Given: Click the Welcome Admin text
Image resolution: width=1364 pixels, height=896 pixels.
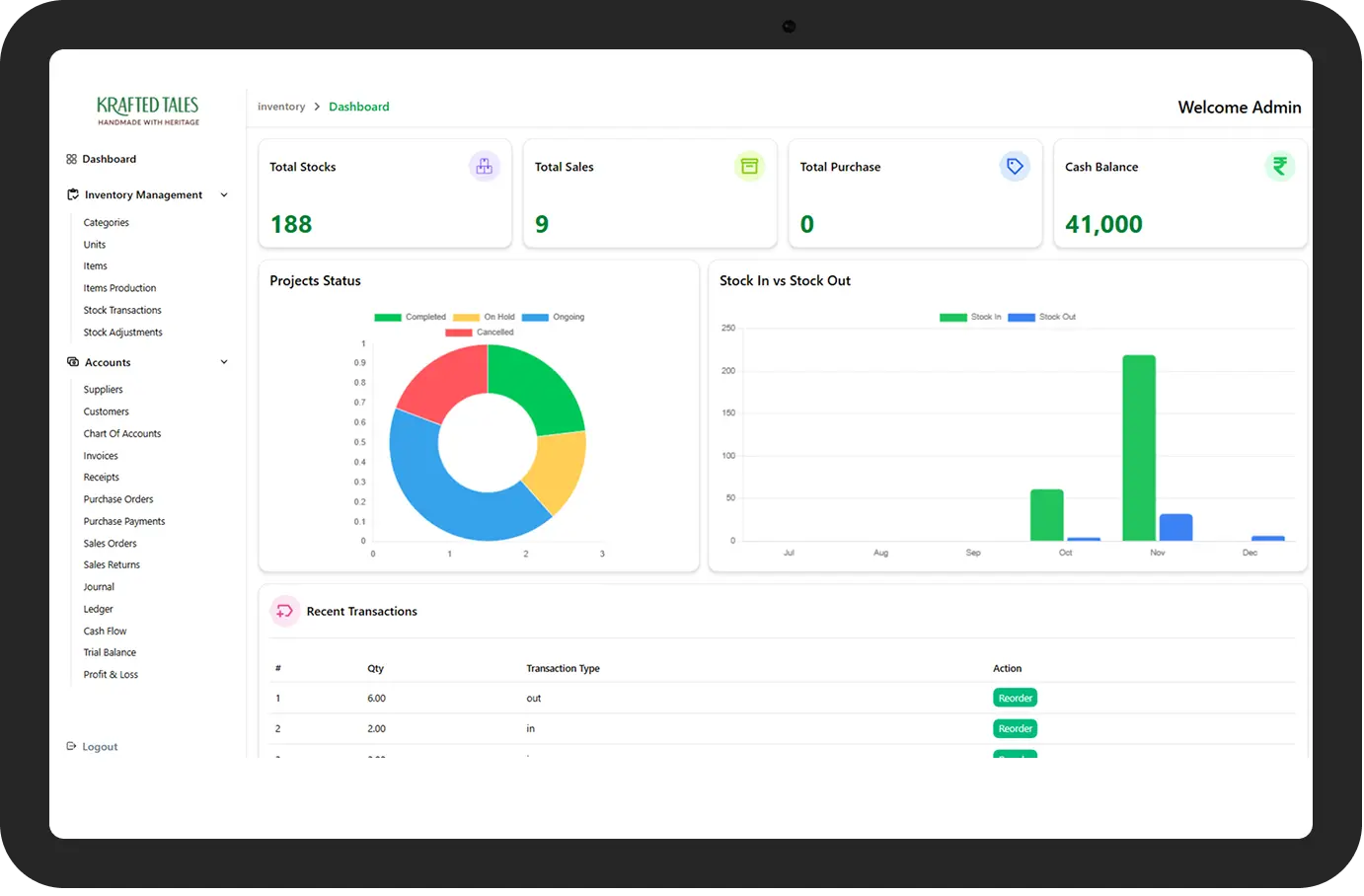Looking at the screenshot, I should [1240, 108].
